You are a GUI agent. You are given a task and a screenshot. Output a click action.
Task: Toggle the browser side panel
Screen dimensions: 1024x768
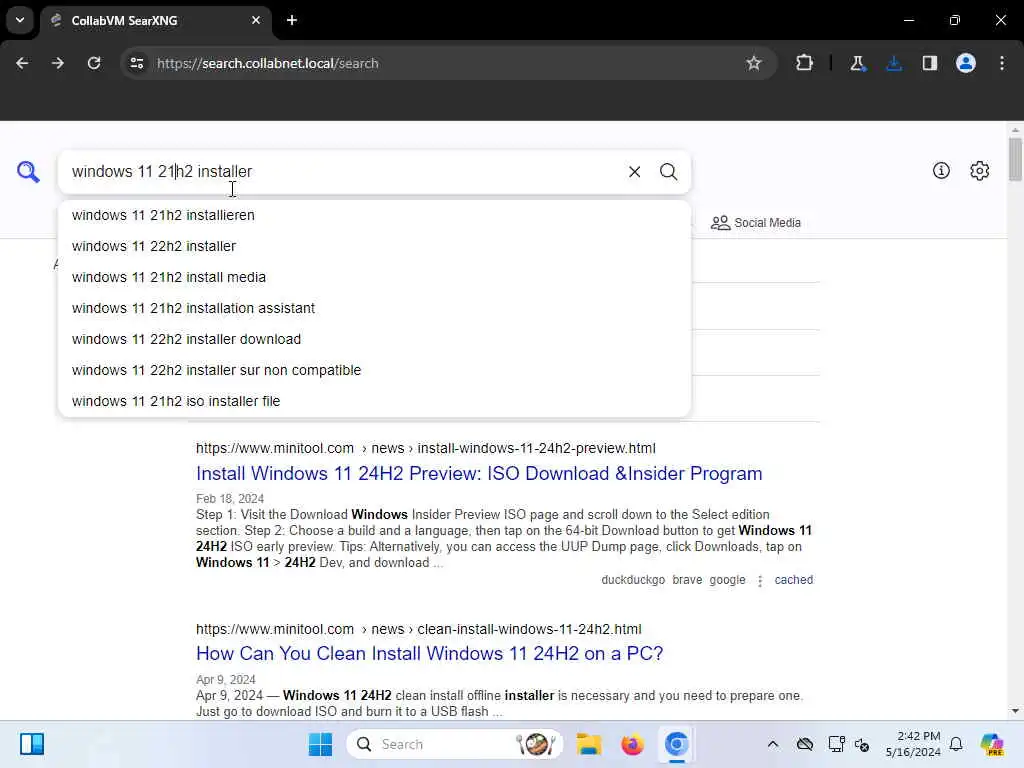pos(930,63)
